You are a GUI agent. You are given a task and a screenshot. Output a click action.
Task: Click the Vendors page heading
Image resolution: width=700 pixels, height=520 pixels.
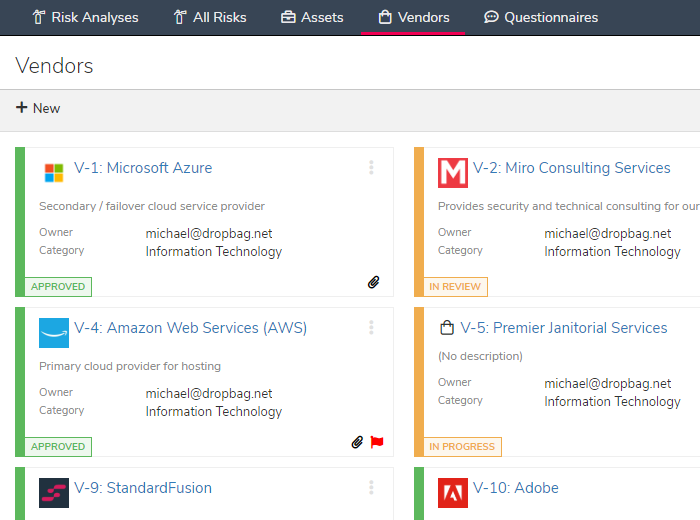pyautogui.click(x=54, y=66)
